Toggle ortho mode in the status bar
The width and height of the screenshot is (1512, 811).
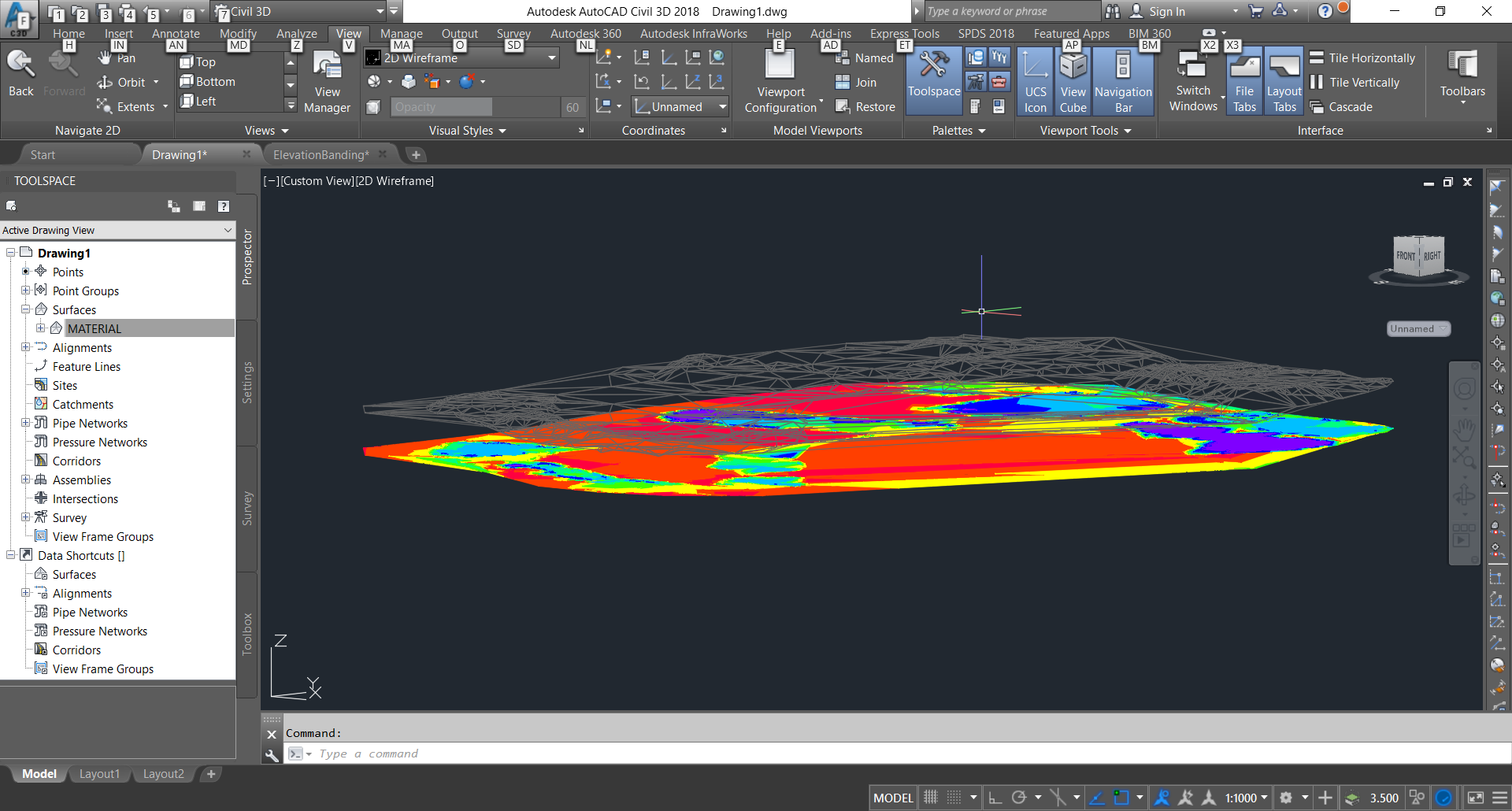tap(995, 797)
